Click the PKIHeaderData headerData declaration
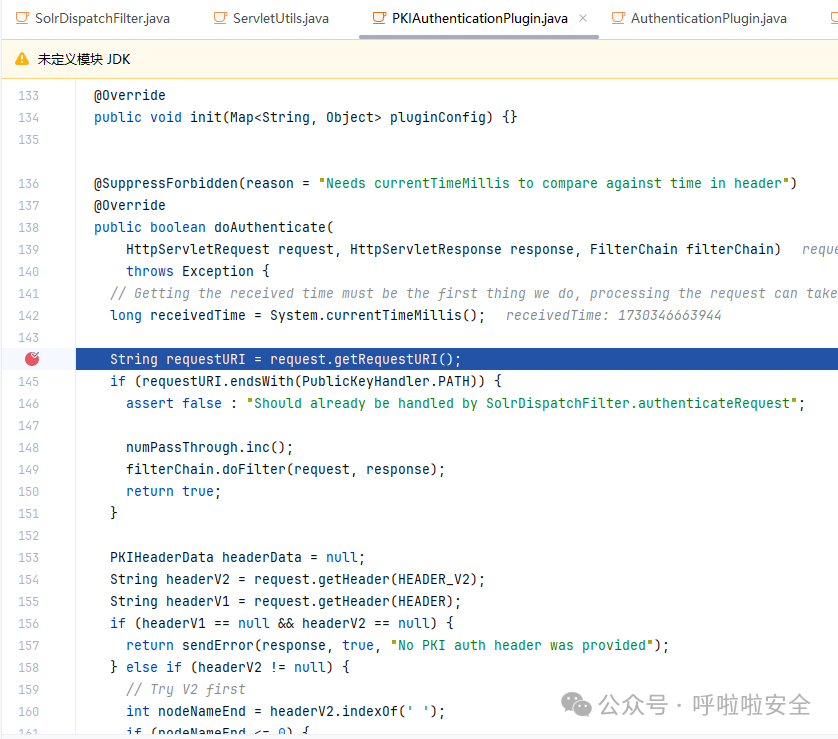This screenshot has width=838, height=739. [x=237, y=557]
